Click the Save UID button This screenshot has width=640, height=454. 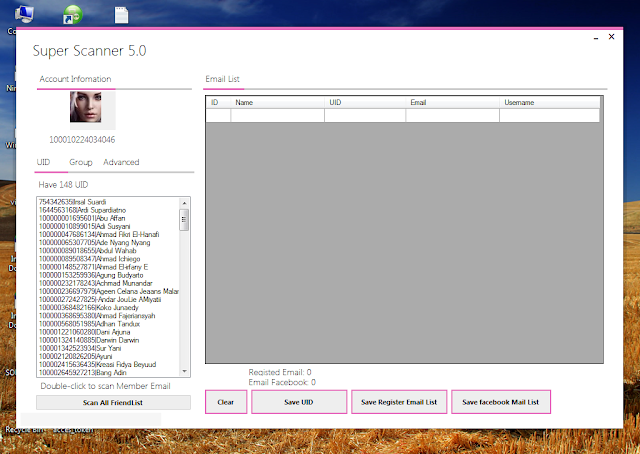pos(299,402)
